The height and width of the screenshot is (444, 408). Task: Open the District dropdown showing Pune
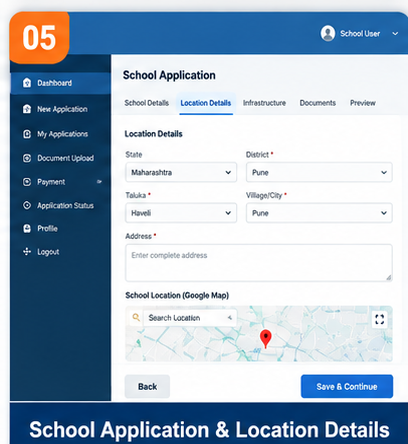point(319,172)
